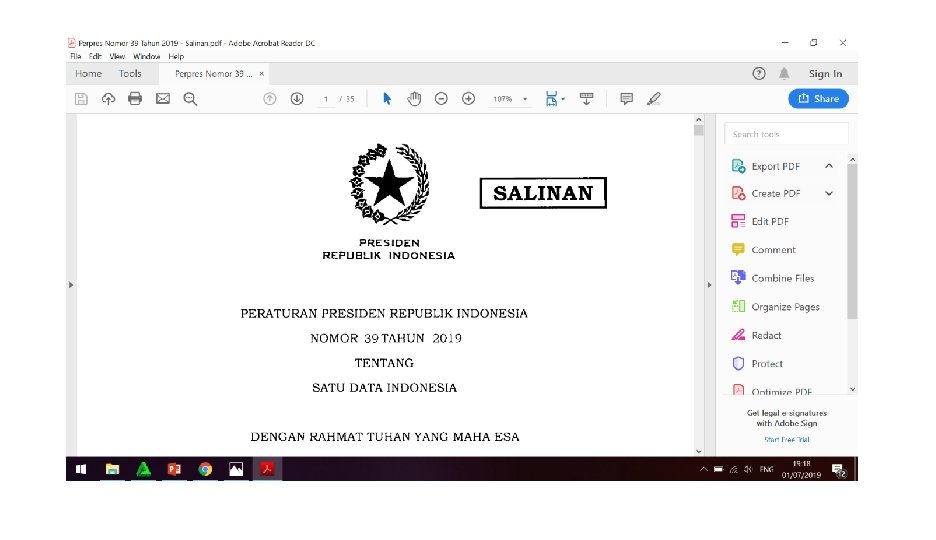Open the Redact tool
The height and width of the screenshot is (540, 936).
point(756,335)
